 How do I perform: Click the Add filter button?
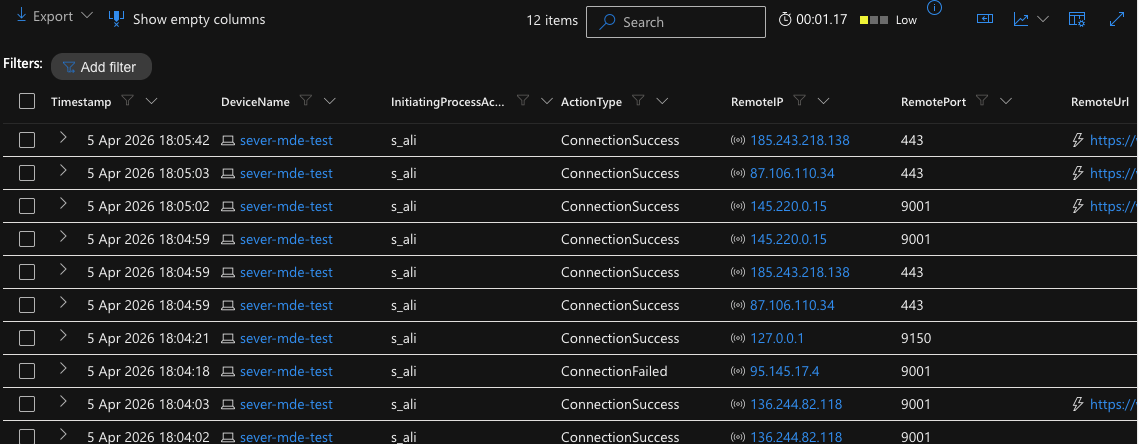point(101,67)
